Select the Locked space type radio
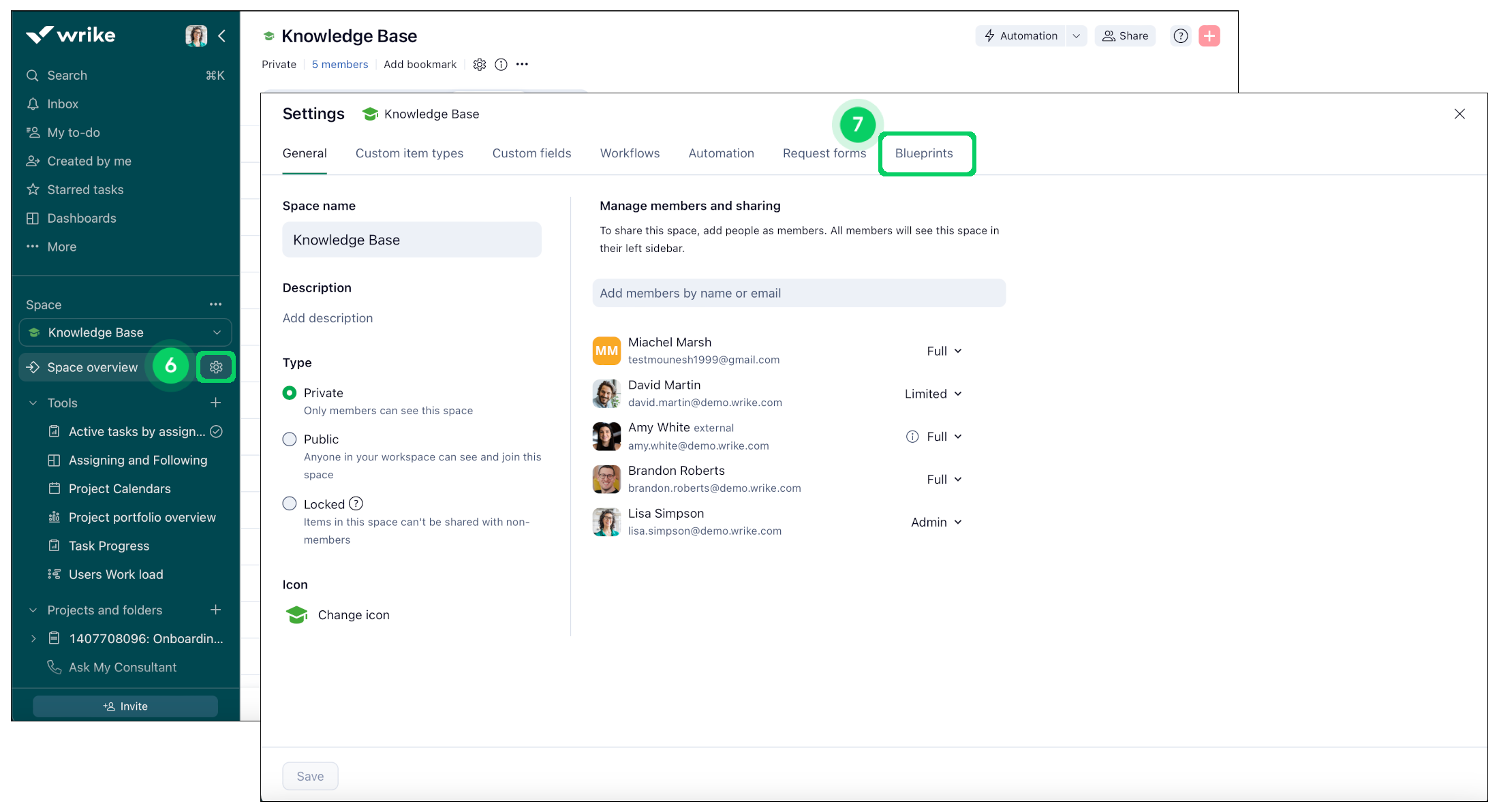The height and width of the screenshot is (812, 1499). (x=290, y=503)
